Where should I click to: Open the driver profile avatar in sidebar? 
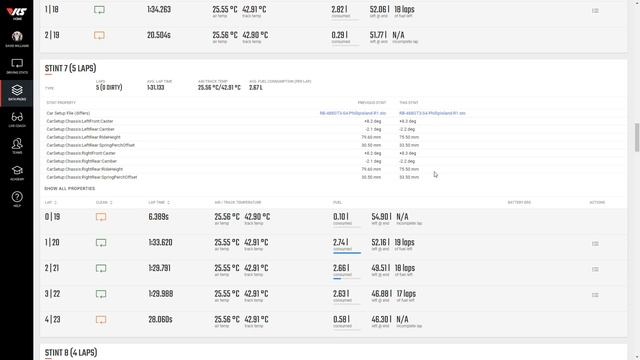(17, 39)
